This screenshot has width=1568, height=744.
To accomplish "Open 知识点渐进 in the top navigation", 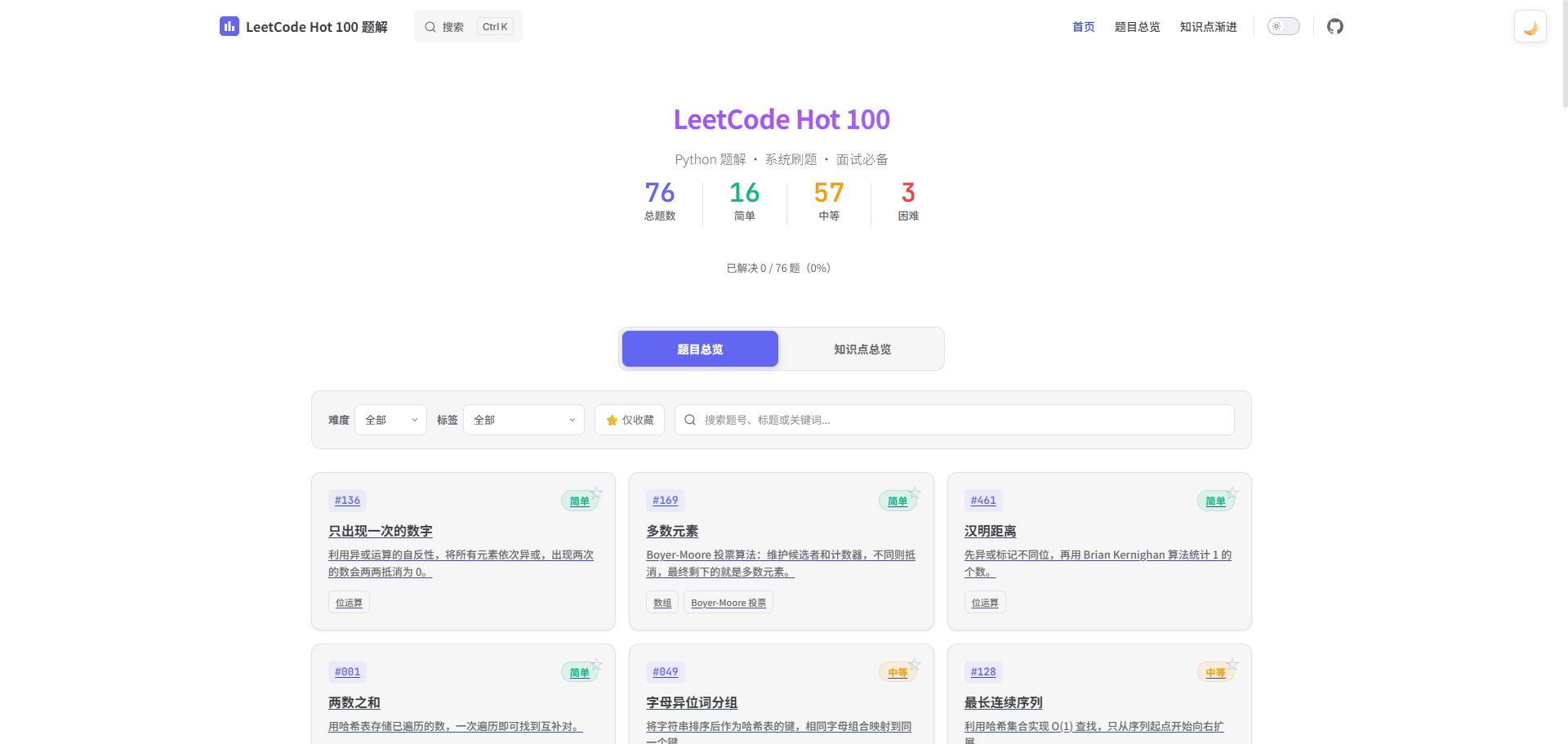I will 1209,27.
